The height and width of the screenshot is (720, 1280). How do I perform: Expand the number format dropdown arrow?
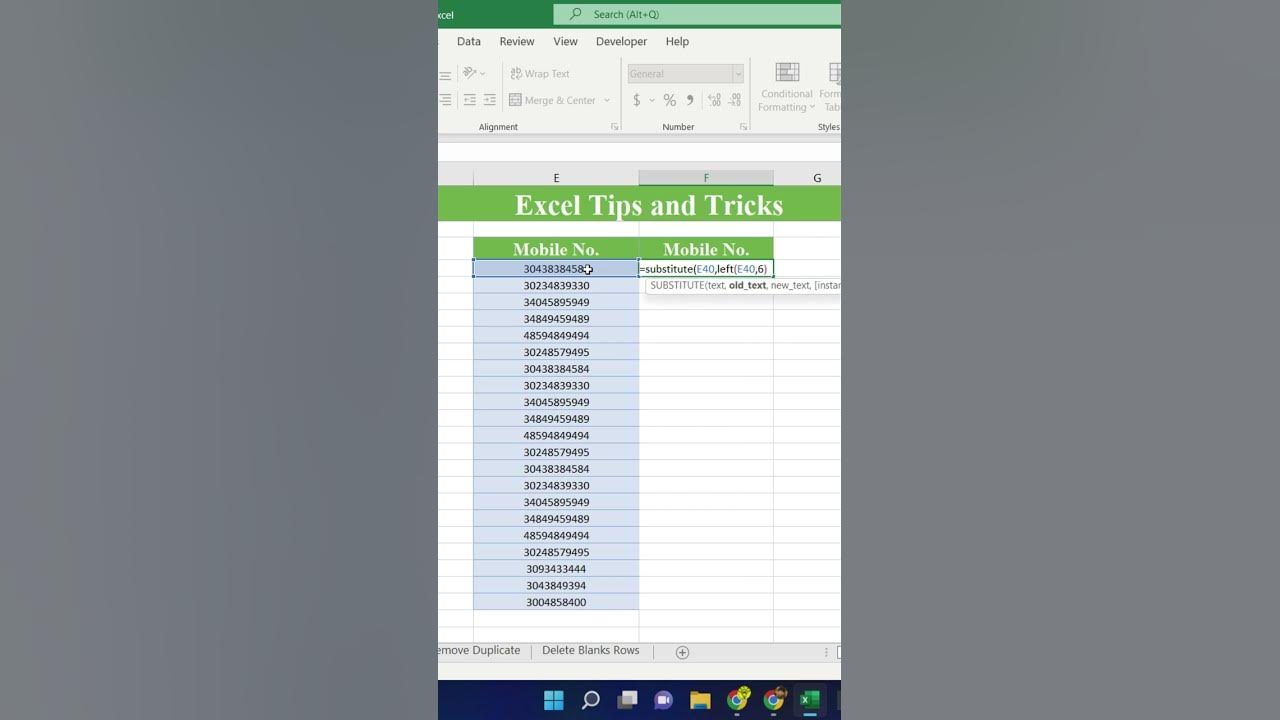(738, 74)
